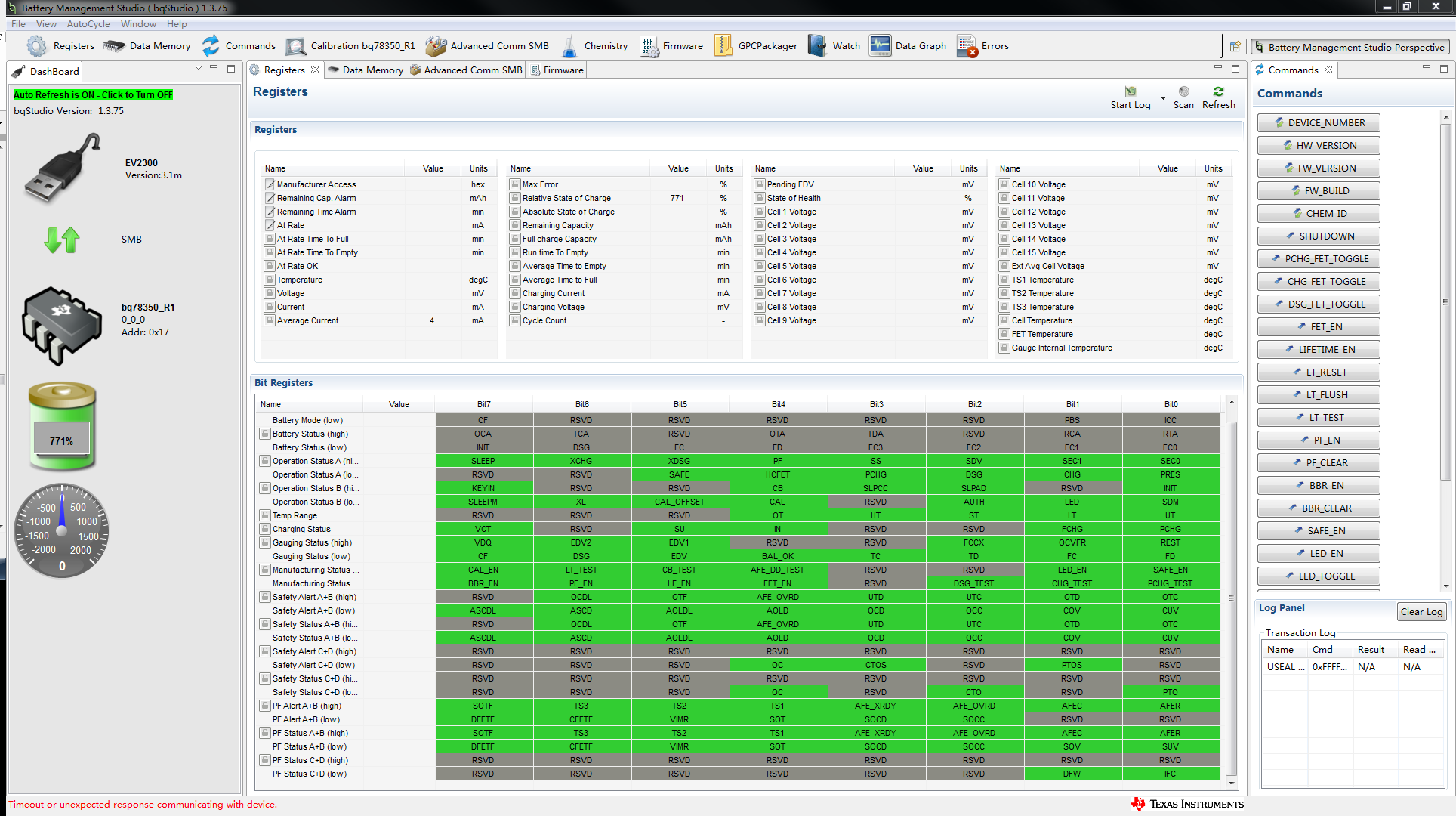Image resolution: width=1456 pixels, height=816 pixels.
Task: Open the AutoCycle menu
Action: point(88,24)
